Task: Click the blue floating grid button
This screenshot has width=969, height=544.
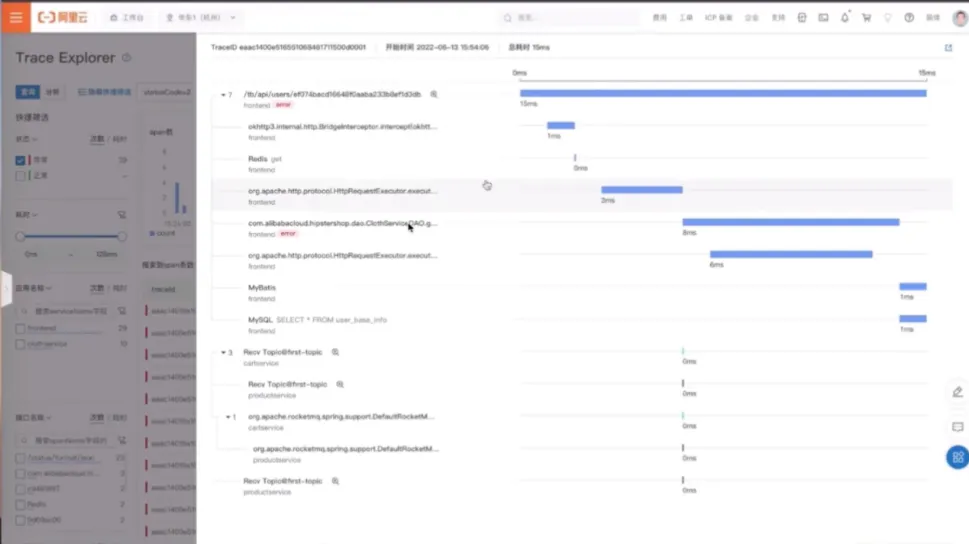Action: 957,457
